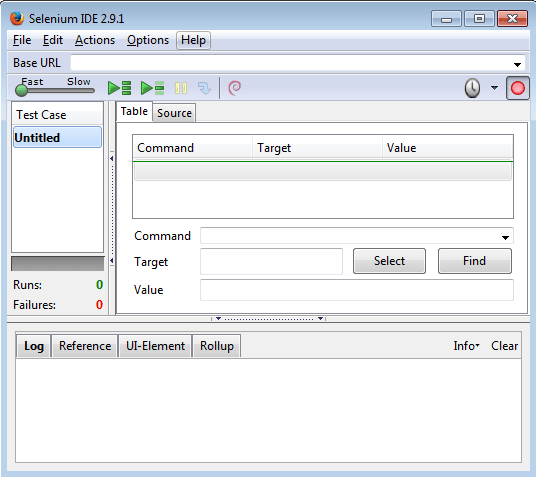The width and height of the screenshot is (536, 477).
Task: Set speed to the Slow end of the slider track
Action: tap(92, 91)
